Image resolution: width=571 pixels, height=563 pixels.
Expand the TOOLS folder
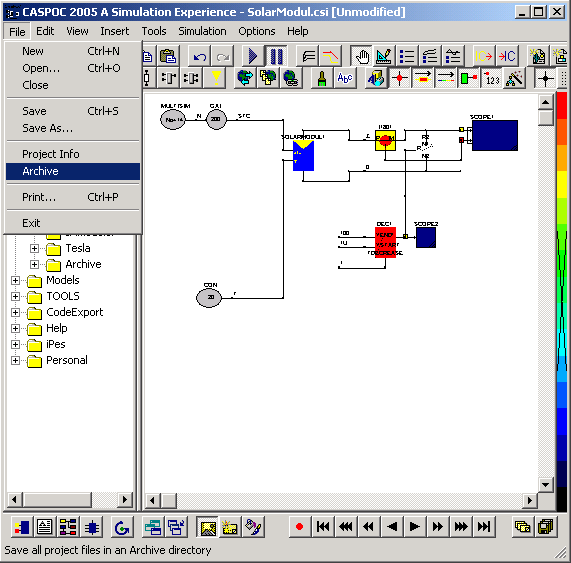point(15,296)
